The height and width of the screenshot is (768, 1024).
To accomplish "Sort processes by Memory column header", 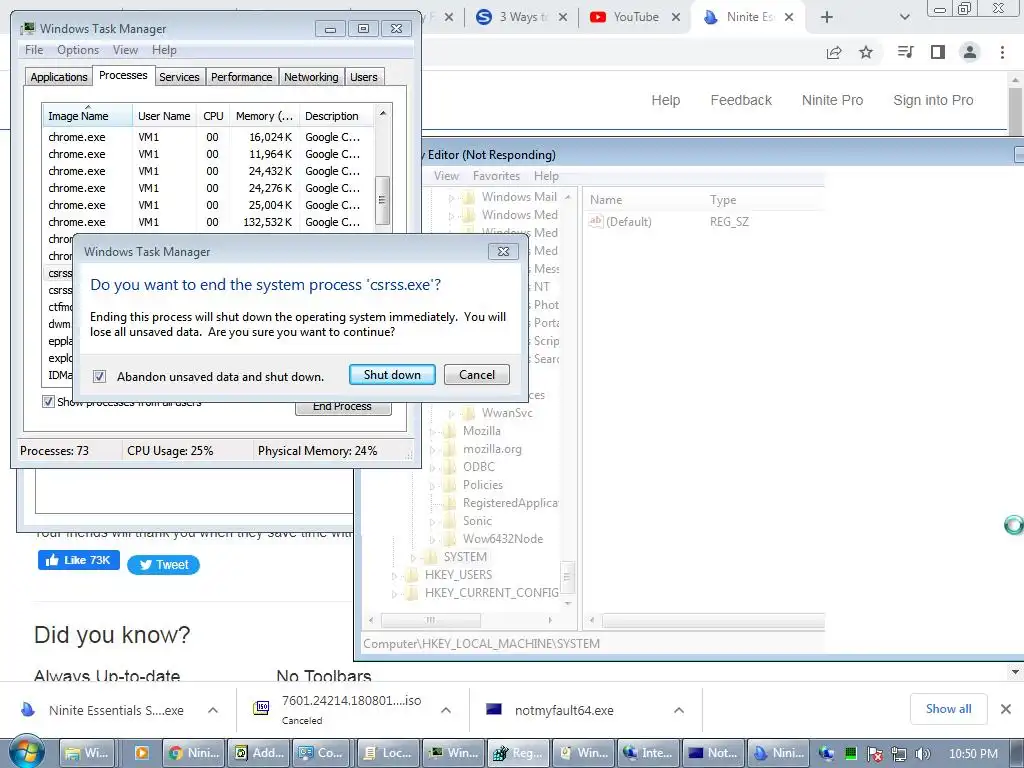I will pos(264,116).
